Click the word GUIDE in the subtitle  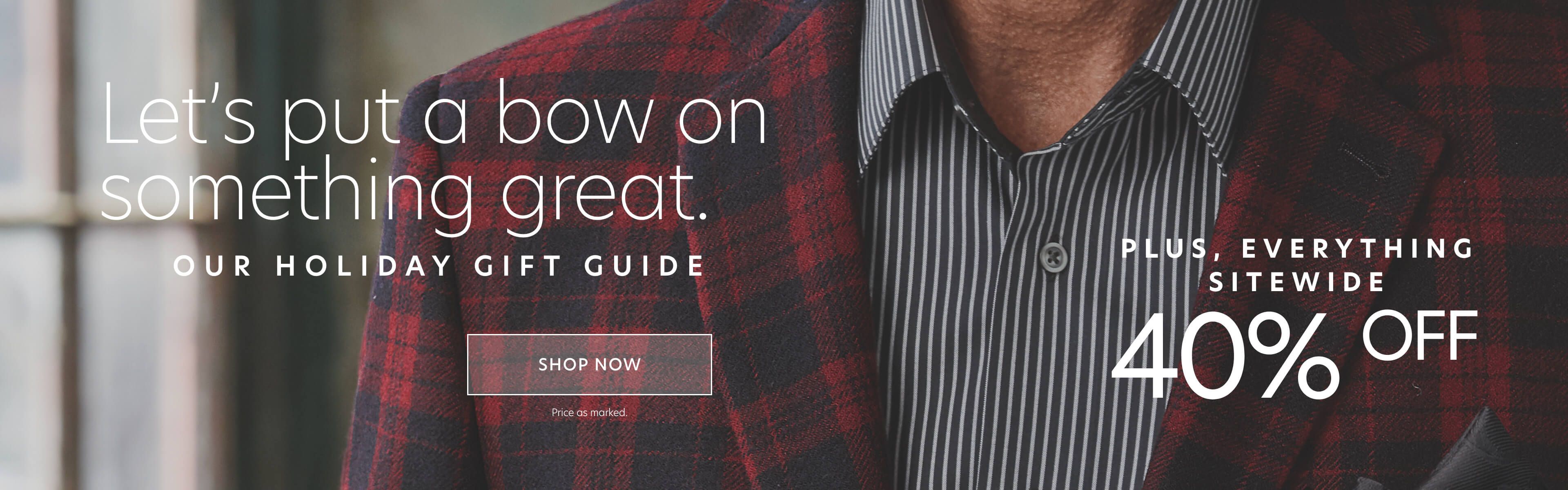click(x=645, y=266)
